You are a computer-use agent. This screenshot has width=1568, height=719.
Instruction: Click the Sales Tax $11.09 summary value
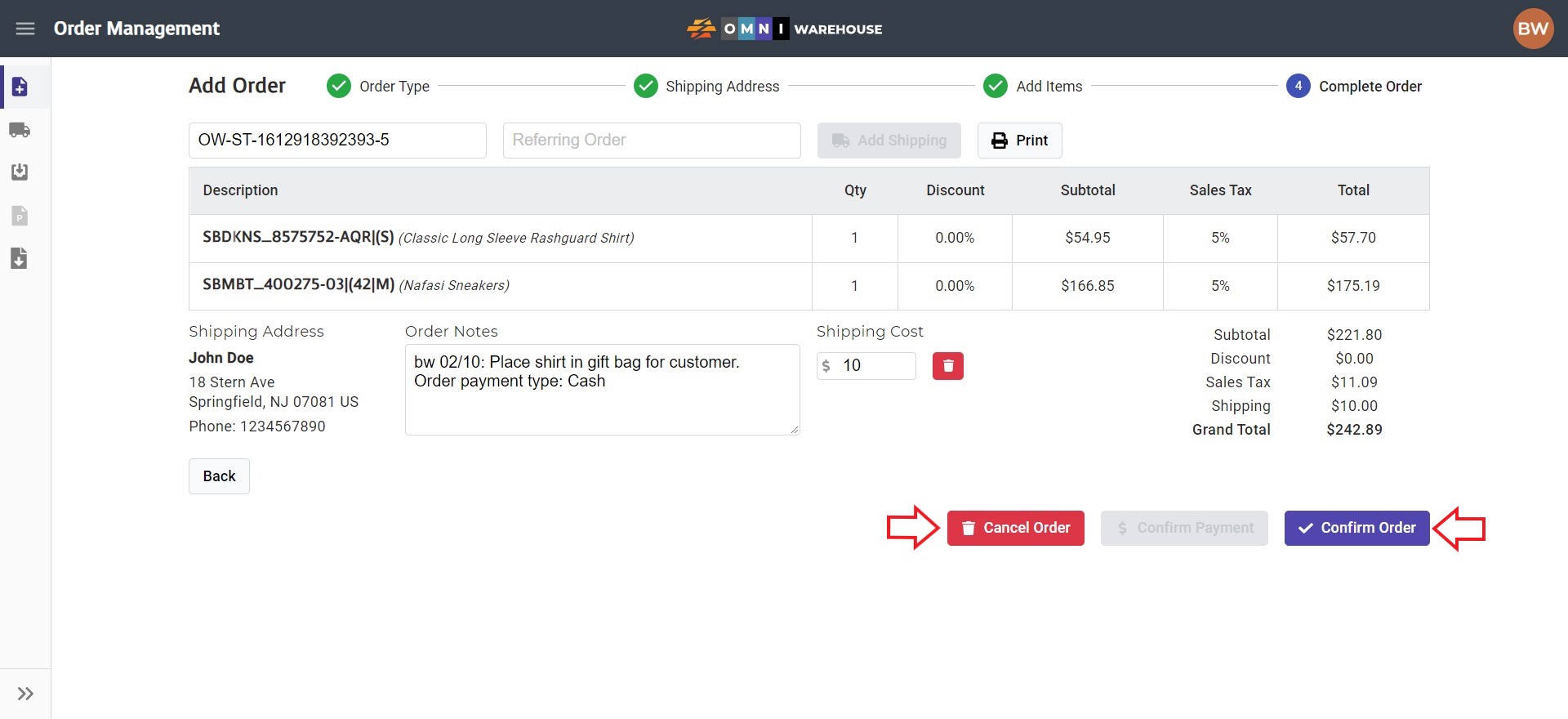[x=1354, y=382]
